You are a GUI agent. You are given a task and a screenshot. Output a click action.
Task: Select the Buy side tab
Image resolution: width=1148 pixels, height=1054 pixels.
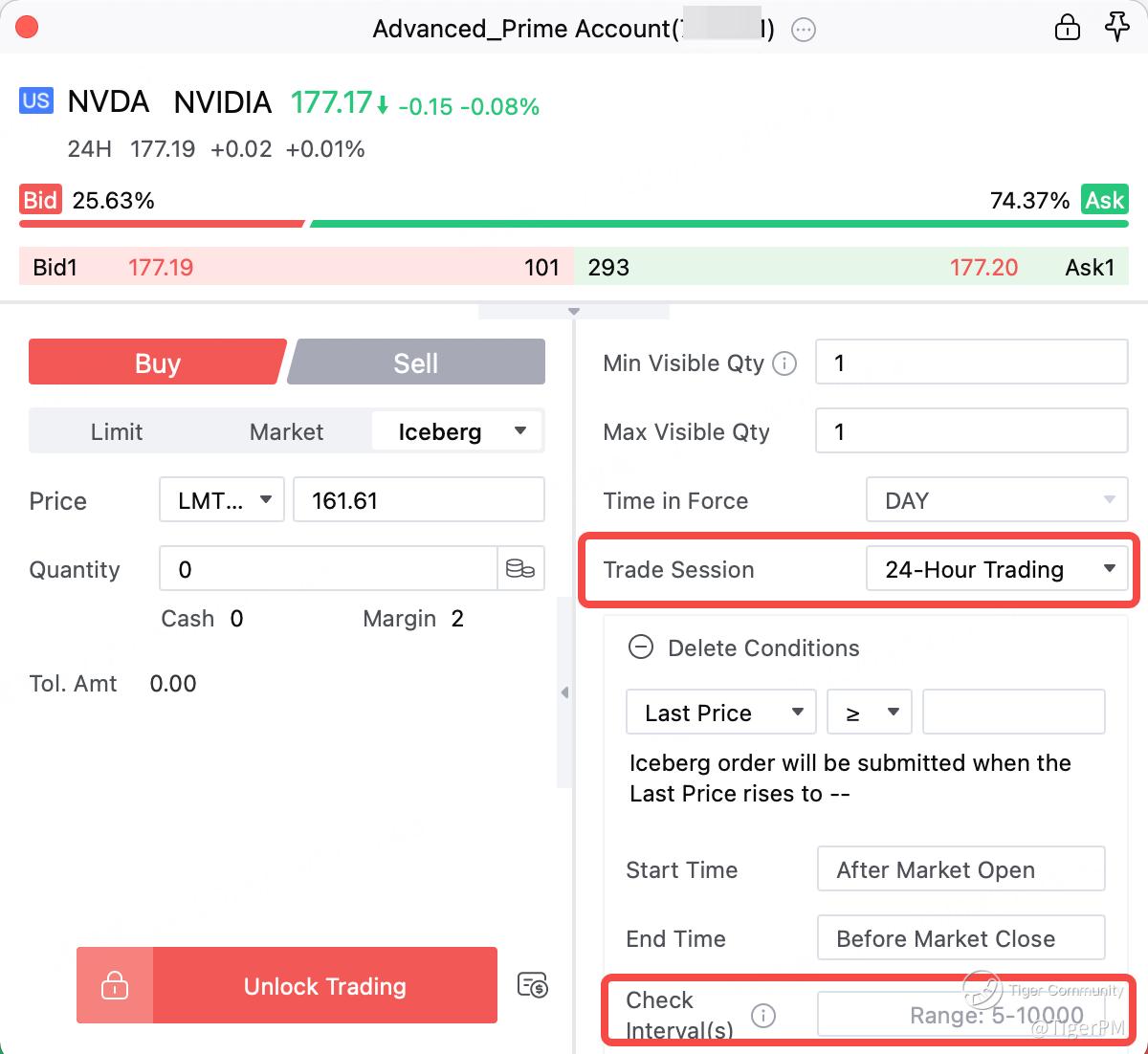[x=157, y=362]
